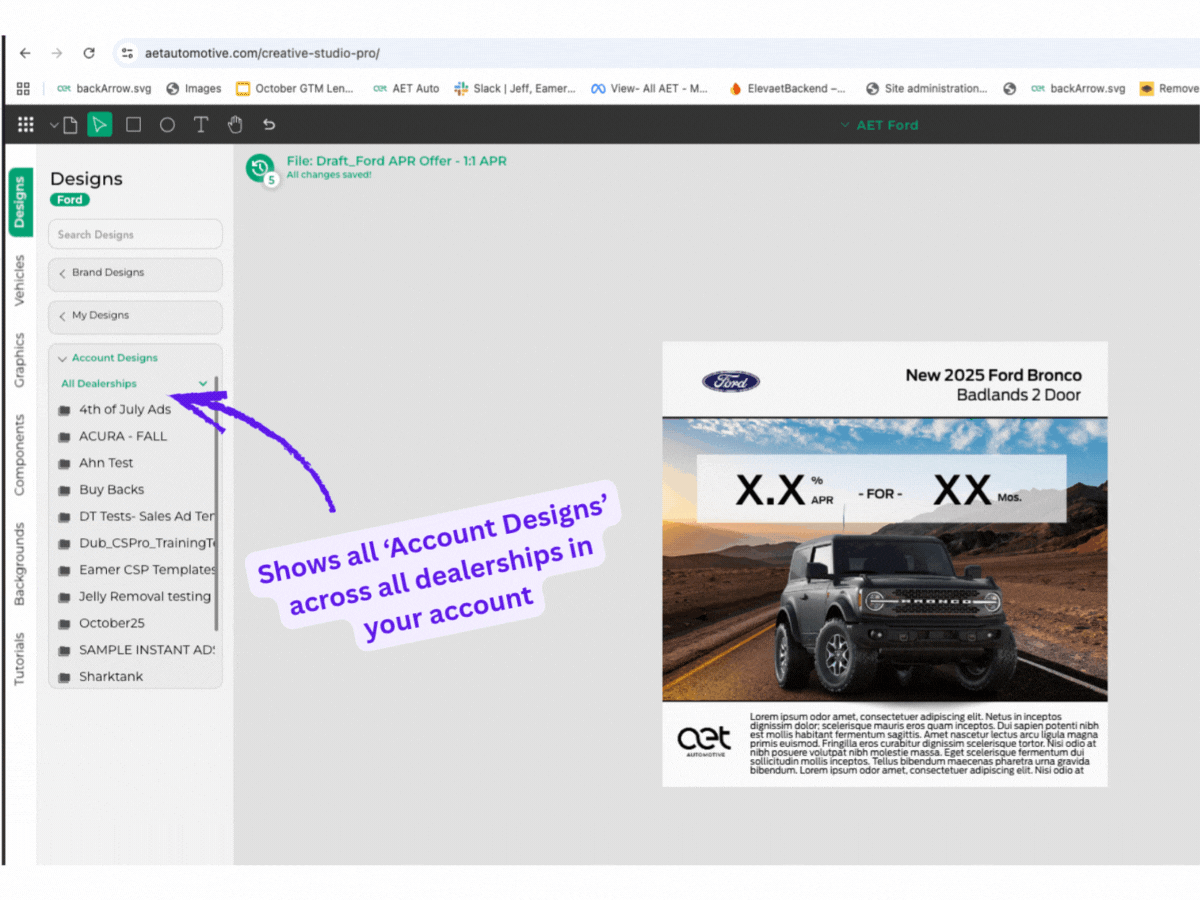
Task: Open the ACURA - FALL folder
Action: pyautogui.click(x=123, y=436)
